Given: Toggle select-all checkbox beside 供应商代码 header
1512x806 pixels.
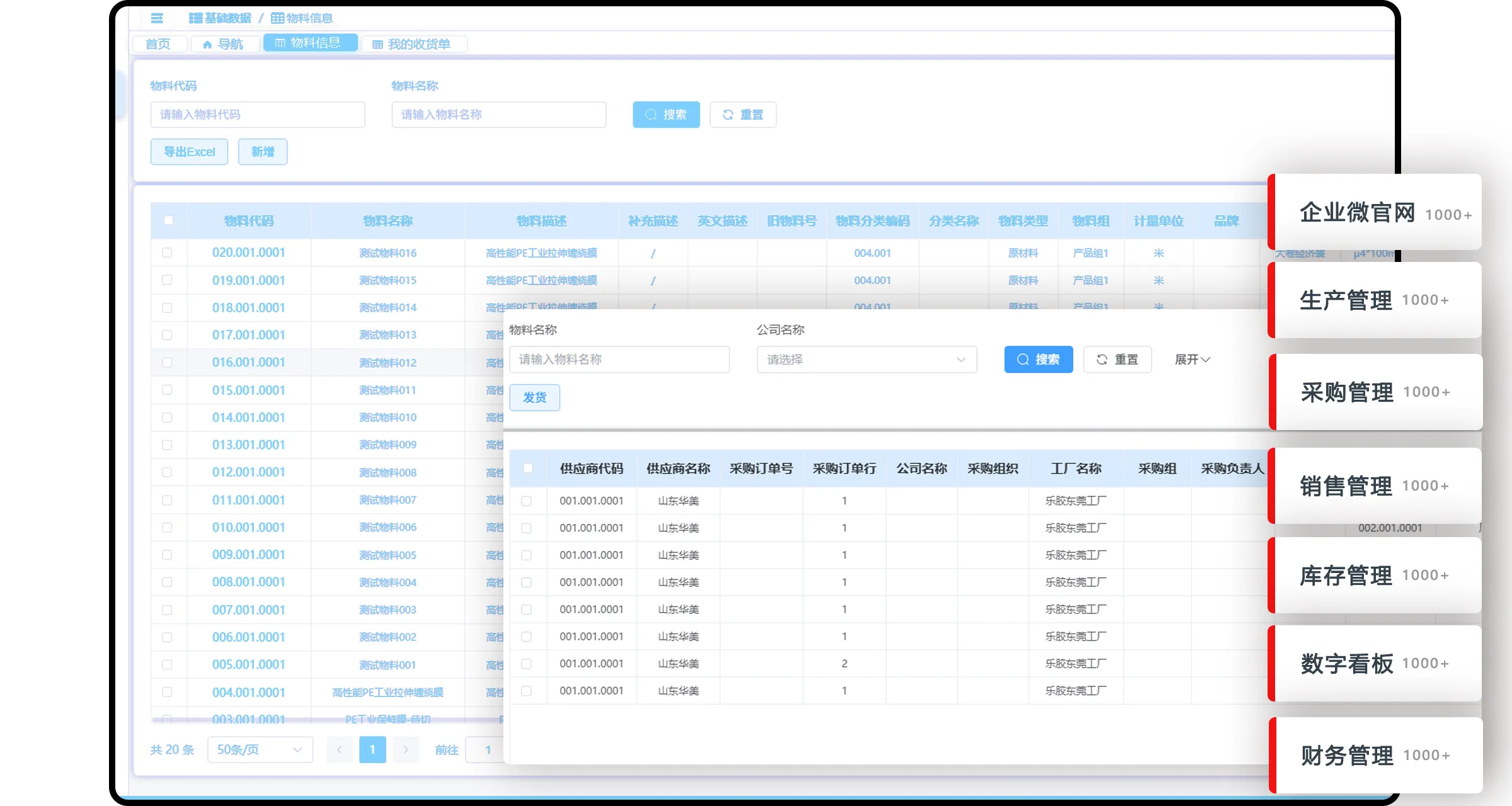Looking at the screenshot, I should point(528,468).
